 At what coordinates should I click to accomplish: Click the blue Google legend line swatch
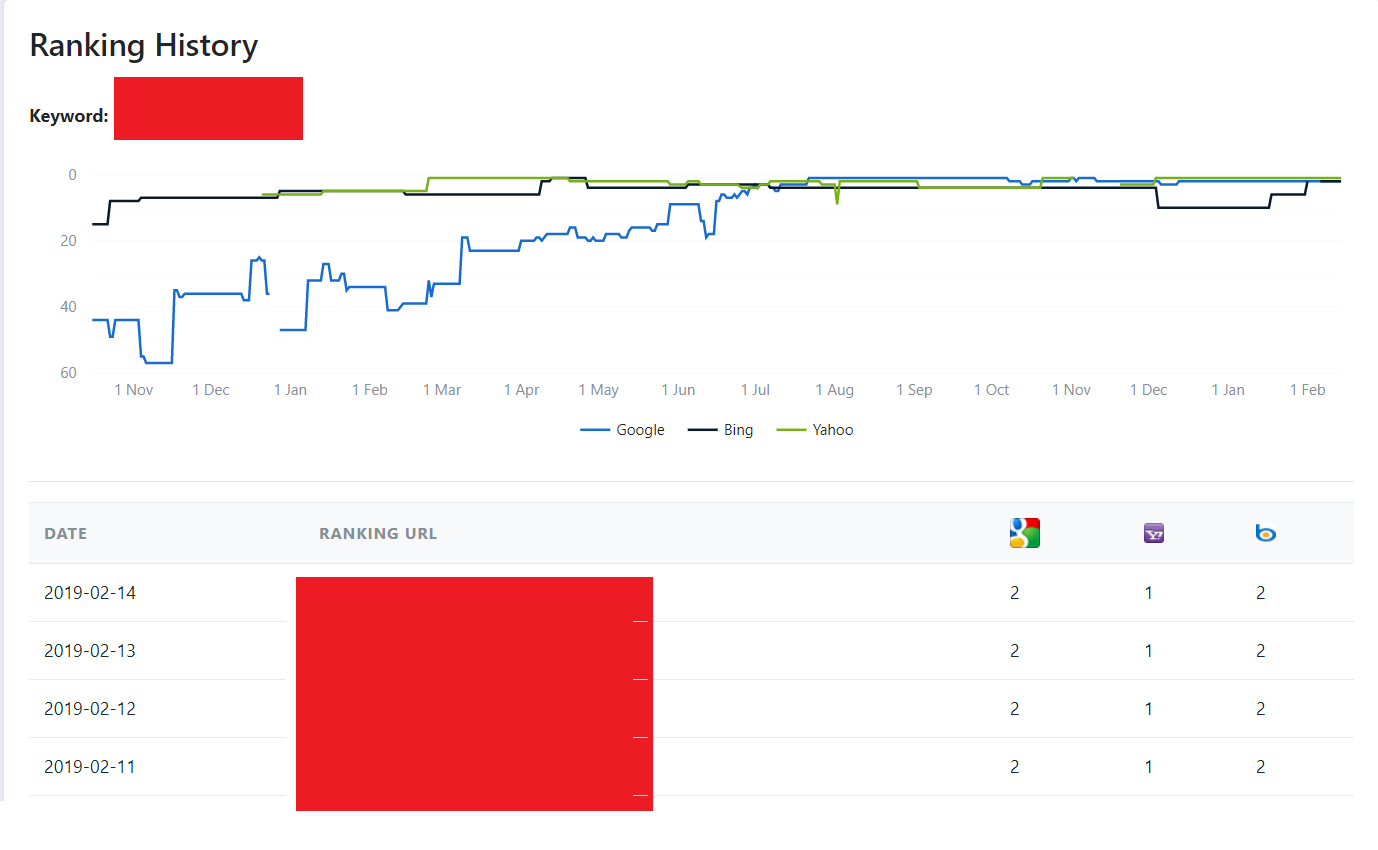coord(595,430)
